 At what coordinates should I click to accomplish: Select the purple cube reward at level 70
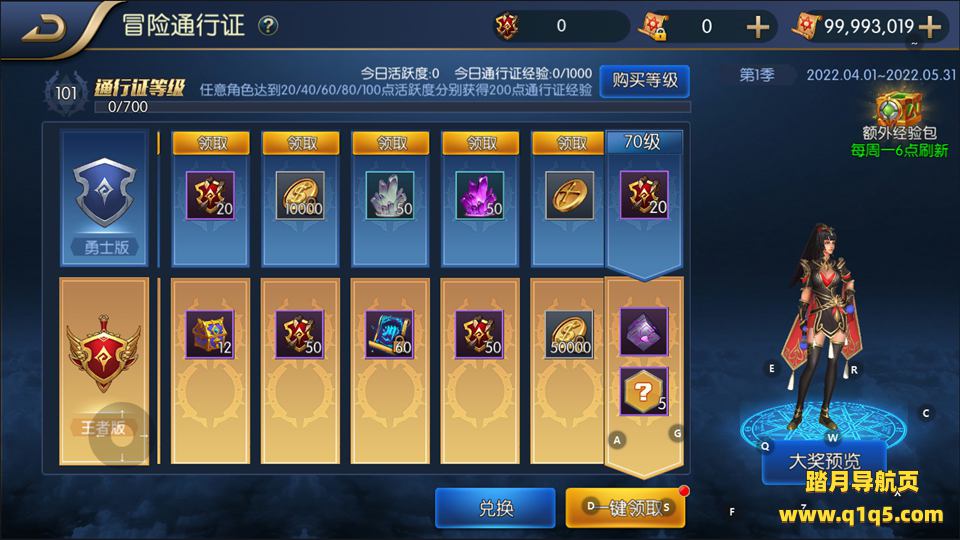tap(643, 332)
